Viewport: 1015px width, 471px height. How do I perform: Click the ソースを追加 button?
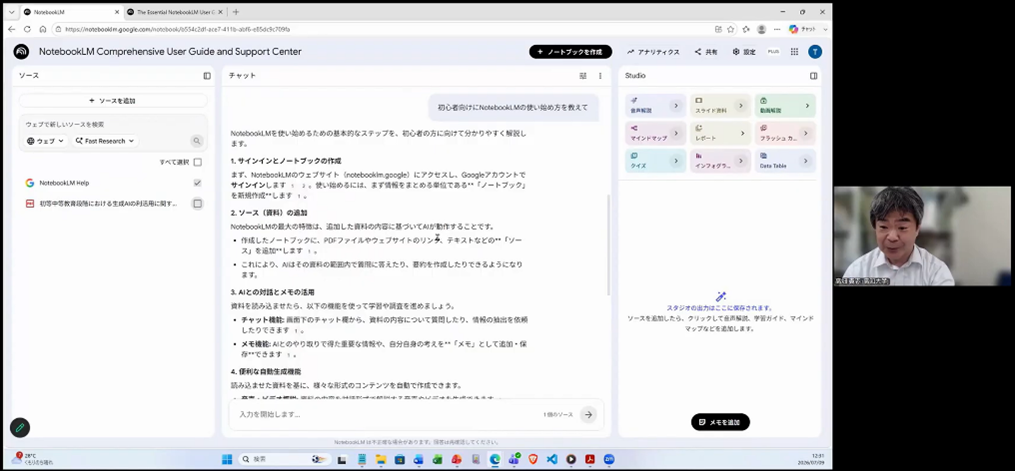click(x=113, y=101)
